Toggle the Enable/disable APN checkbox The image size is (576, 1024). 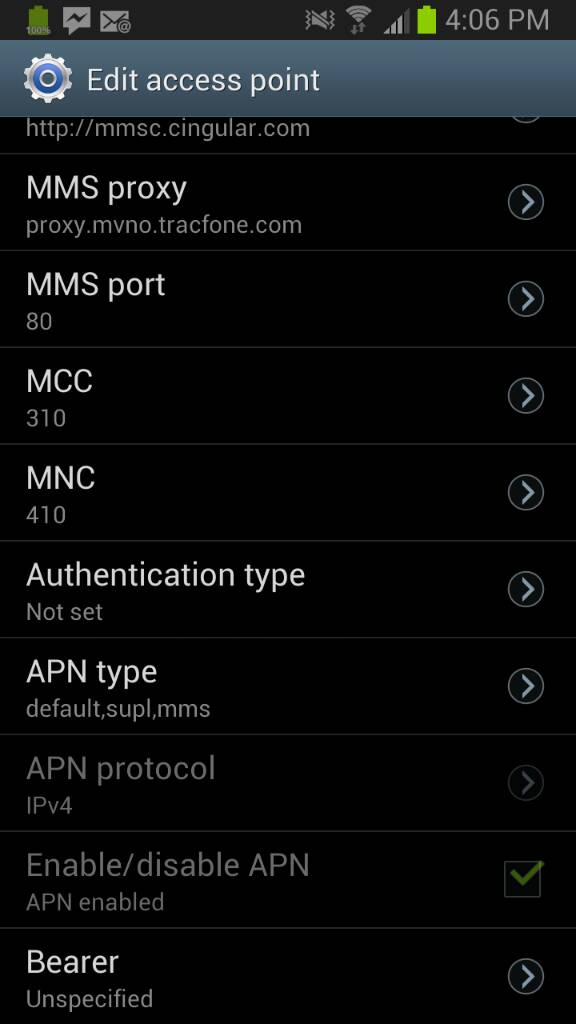[522, 878]
